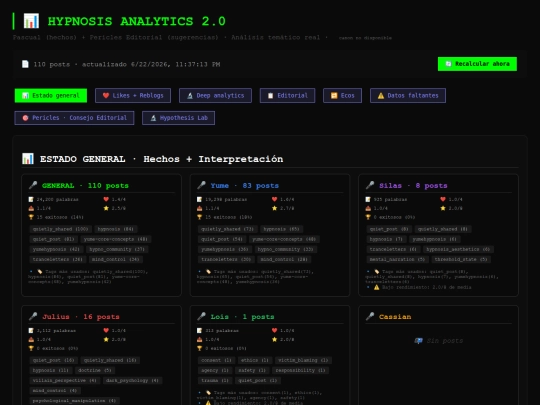The width and height of the screenshot is (540, 405).
Task: Select the Estado general tab
Action: (x=51, y=95)
